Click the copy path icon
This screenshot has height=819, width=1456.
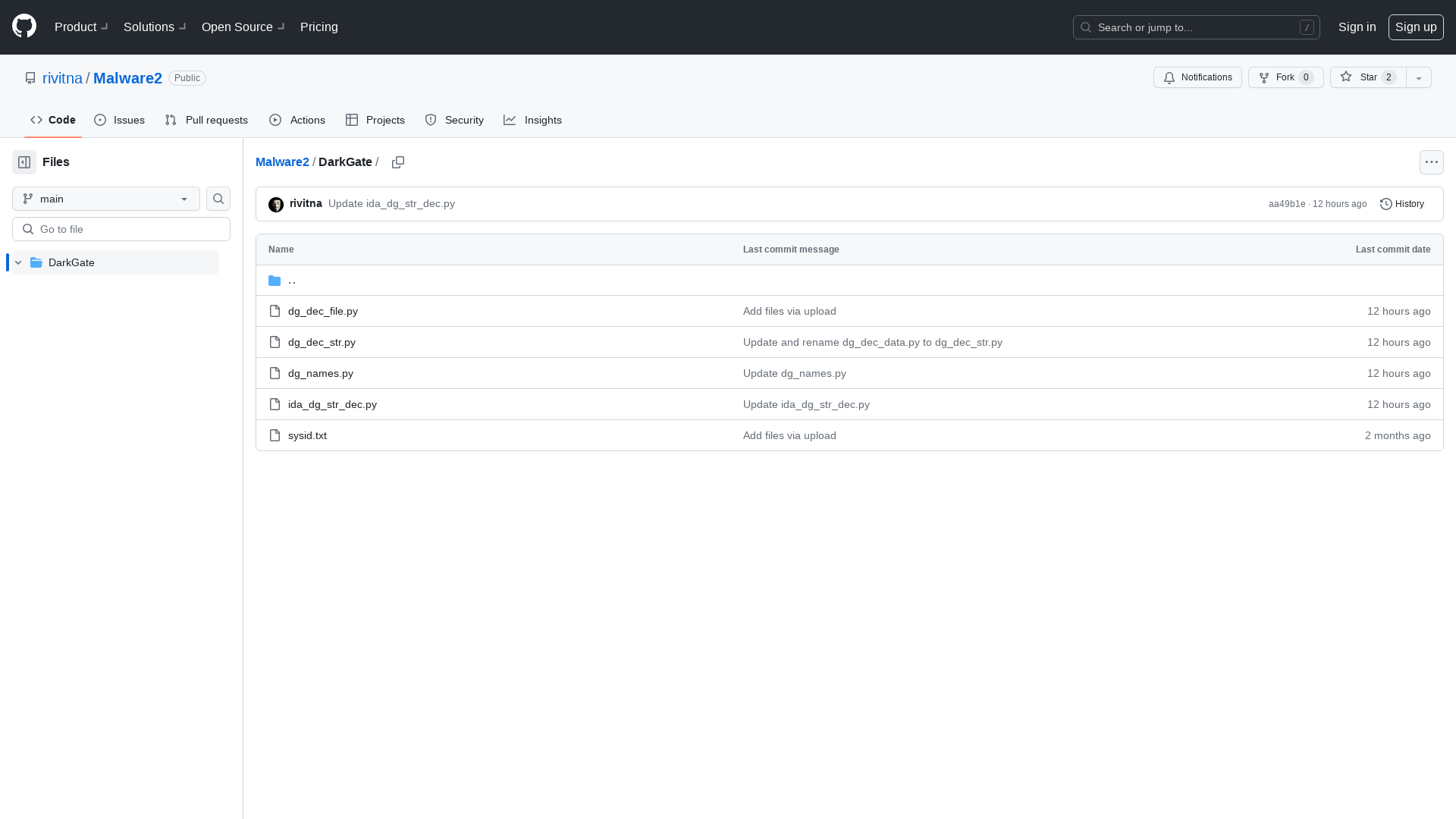(x=398, y=162)
